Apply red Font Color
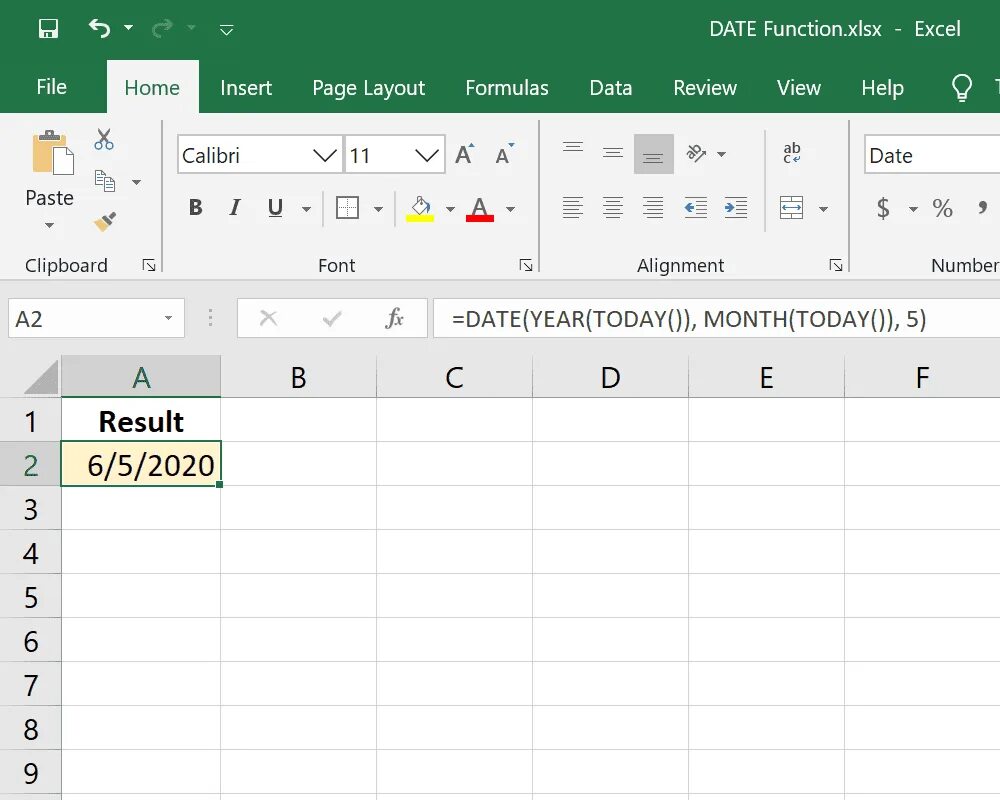The width and height of the screenshot is (1000, 800). click(480, 209)
